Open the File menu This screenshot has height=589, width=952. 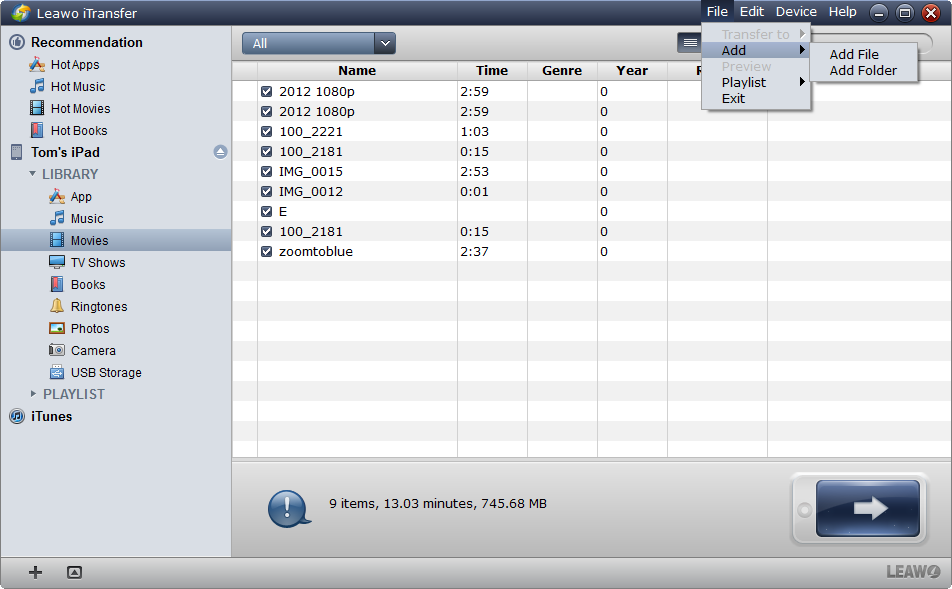point(717,12)
